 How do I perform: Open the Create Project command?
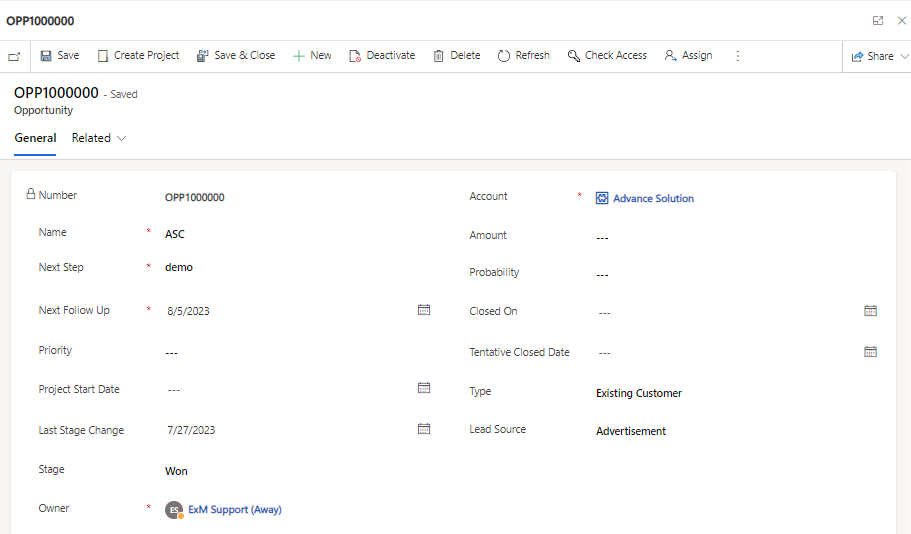point(138,56)
